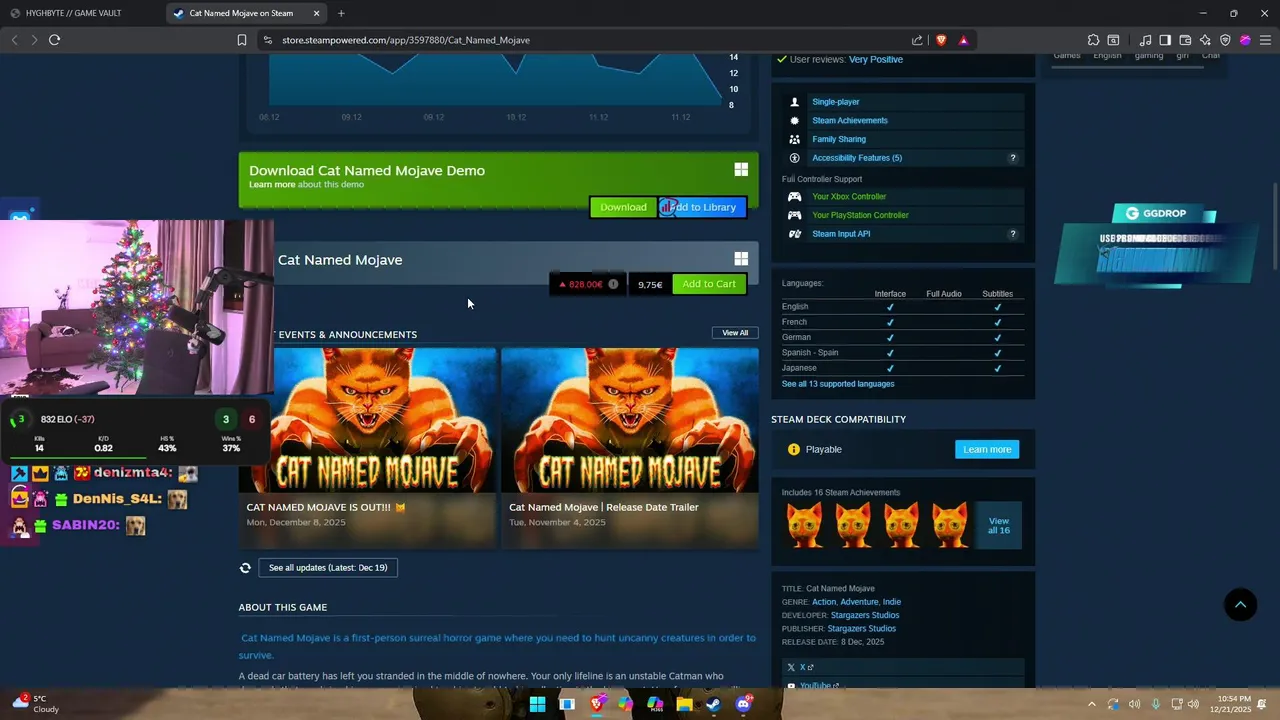Click the info icon beside 828.00€
The height and width of the screenshot is (720, 1280).
click(613, 284)
